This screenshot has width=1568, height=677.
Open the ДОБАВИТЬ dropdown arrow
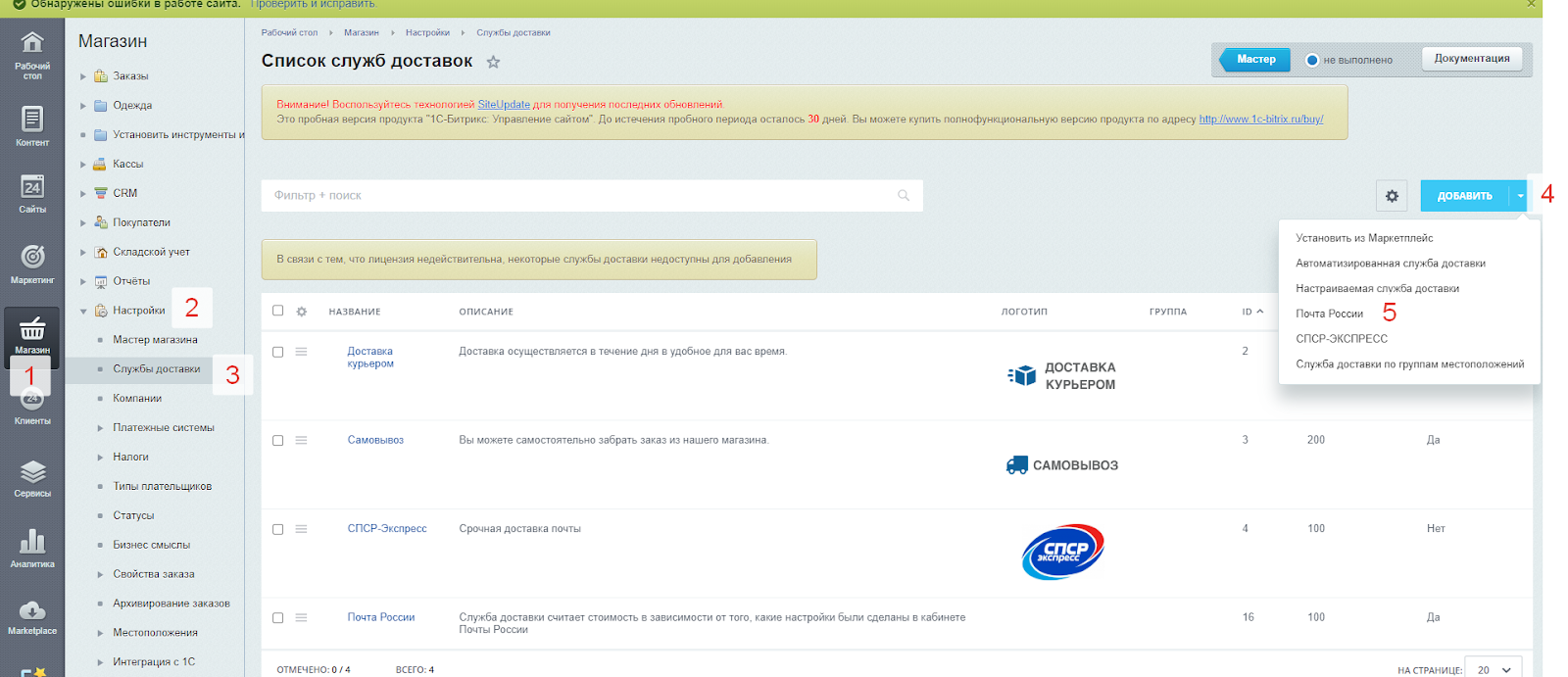(x=1520, y=196)
